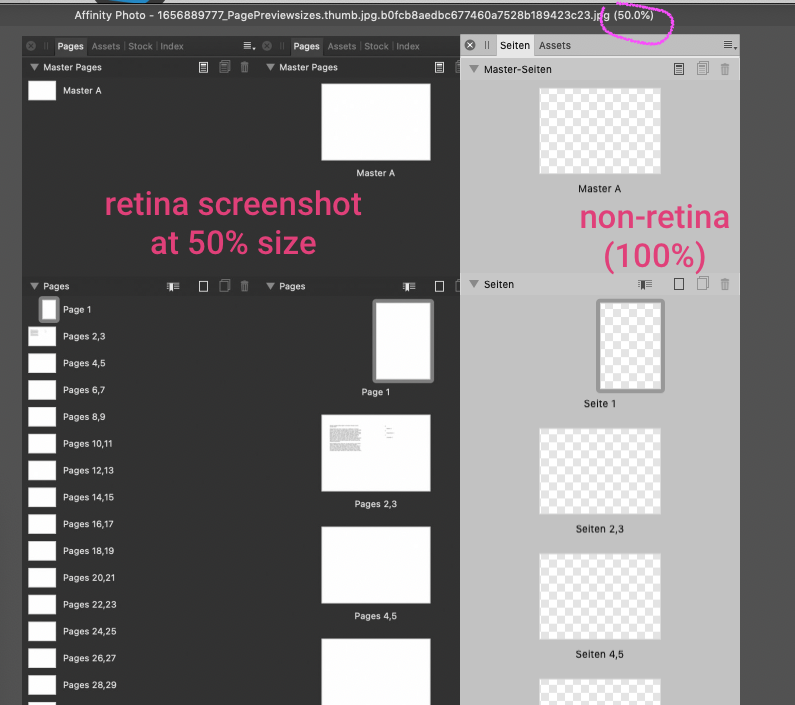
Task: Duplicate master icon in Master-Seiten header
Action: tap(702, 68)
